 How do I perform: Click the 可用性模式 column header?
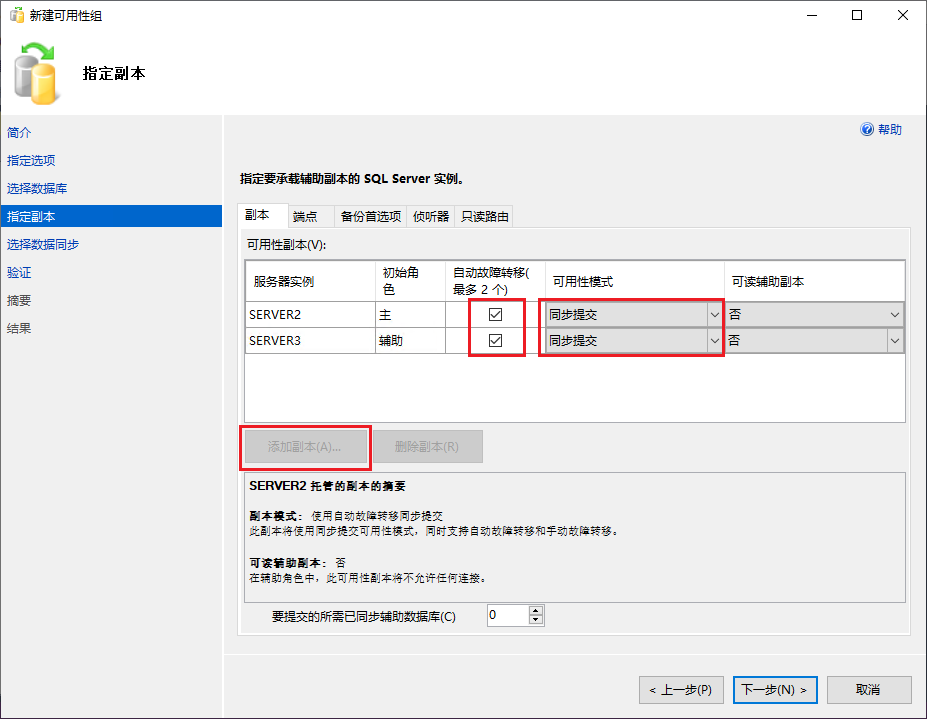pyautogui.click(x=635, y=281)
